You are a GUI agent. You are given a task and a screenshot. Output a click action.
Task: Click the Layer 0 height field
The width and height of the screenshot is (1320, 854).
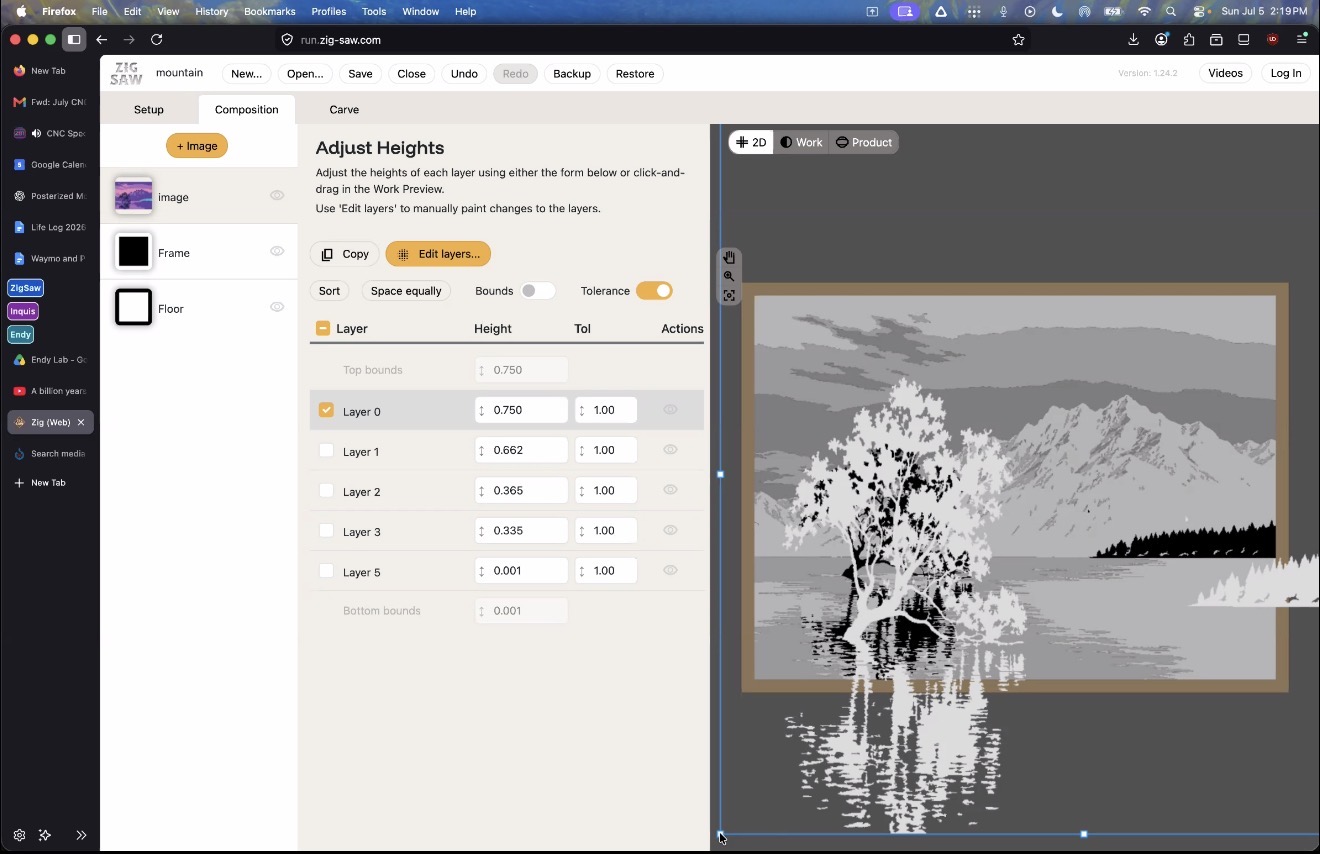[522, 410]
